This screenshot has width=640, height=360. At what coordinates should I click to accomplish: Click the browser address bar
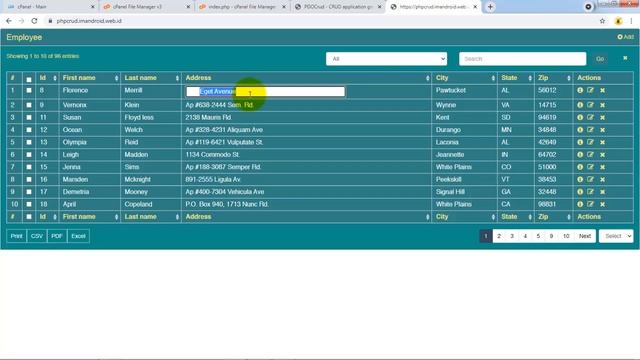pyautogui.click(x=318, y=21)
